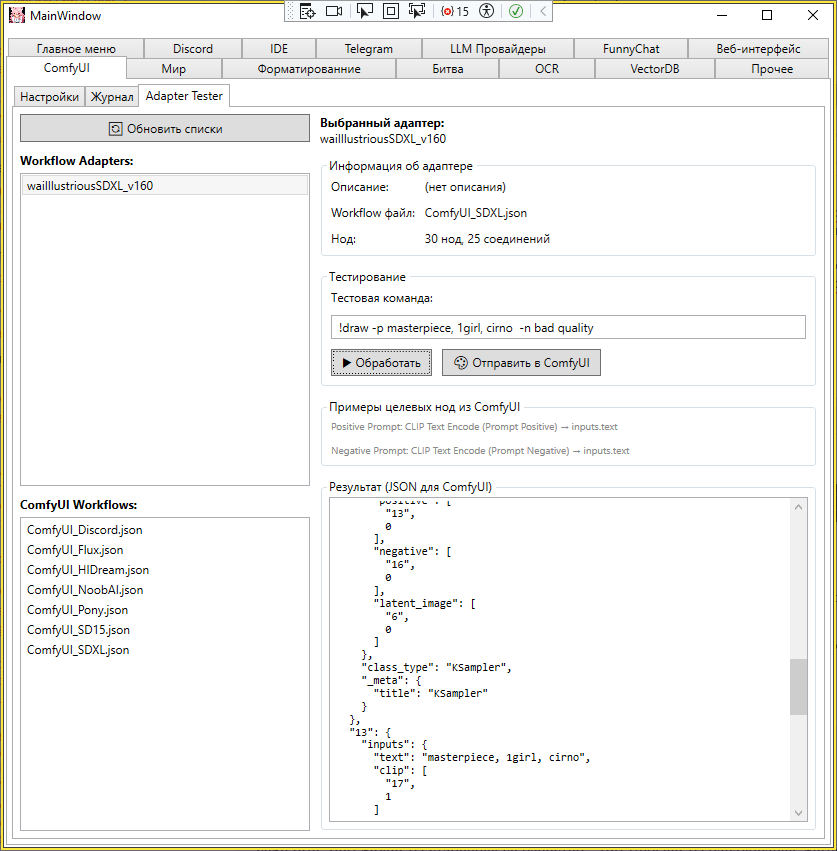Open Live Visual Tree from debug toolbar
This screenshot has height=851, width=837.
(307, 11)
